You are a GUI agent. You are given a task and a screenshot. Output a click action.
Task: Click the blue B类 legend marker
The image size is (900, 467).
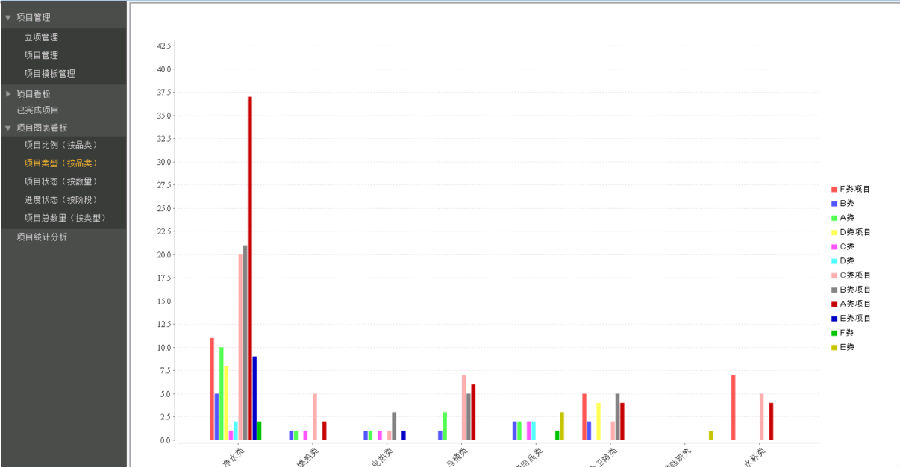pyautogui.click(x=834, y=203)
